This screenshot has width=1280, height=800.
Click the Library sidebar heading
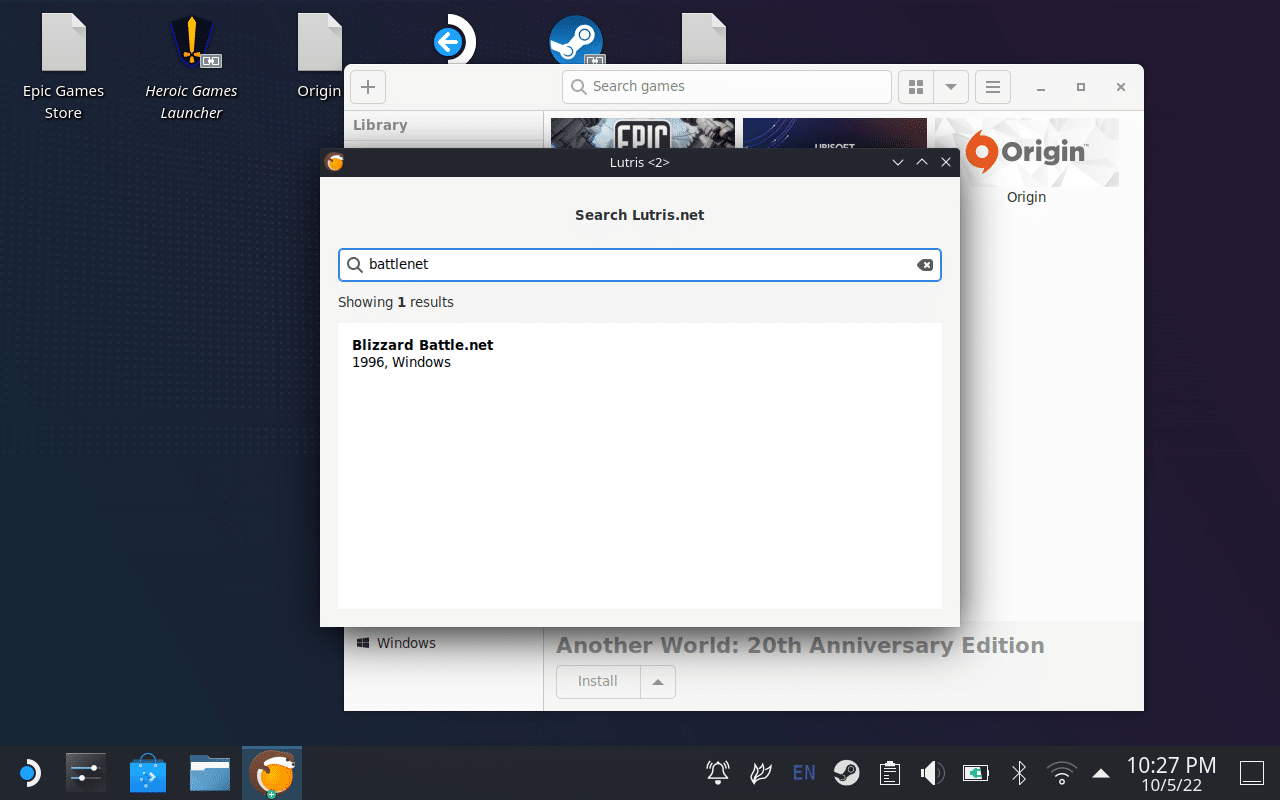[x=380, y=125]
